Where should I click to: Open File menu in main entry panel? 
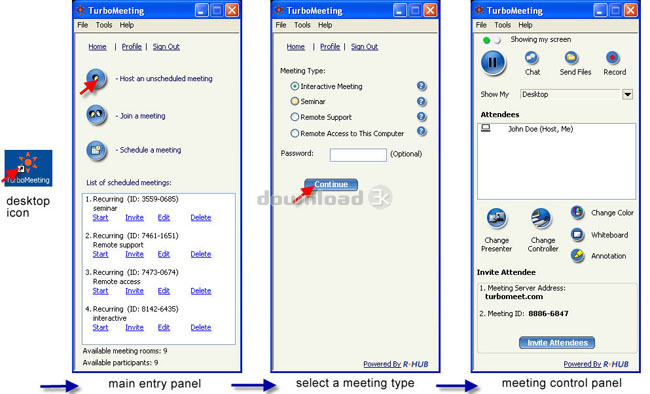point(82,25)
